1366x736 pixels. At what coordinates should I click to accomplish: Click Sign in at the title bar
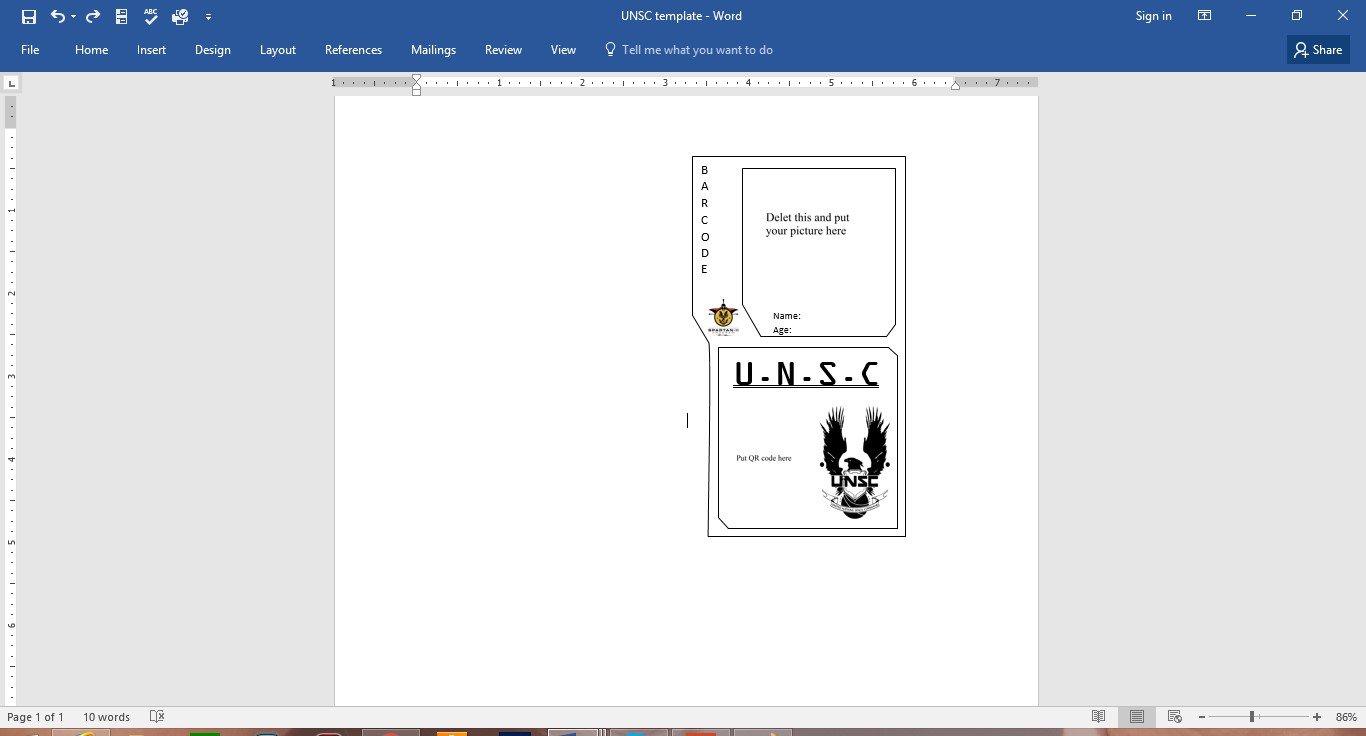pyautogui.click(x=1153, y=16)
